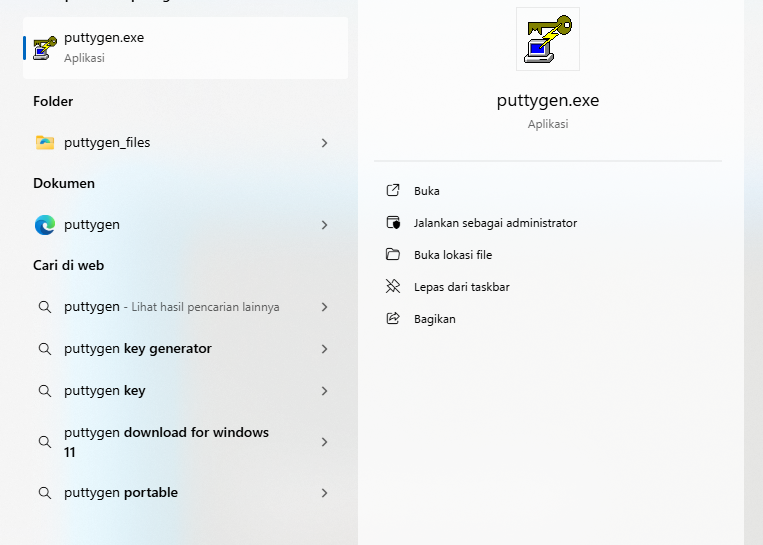Screen dimensions: 763x545
Task: Search web for puttygen download for windows 11
Action: 166,442
